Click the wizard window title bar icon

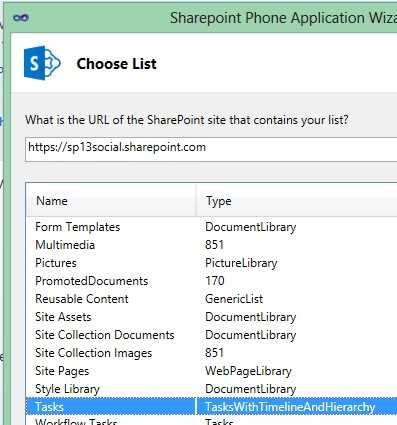point(21,18)
